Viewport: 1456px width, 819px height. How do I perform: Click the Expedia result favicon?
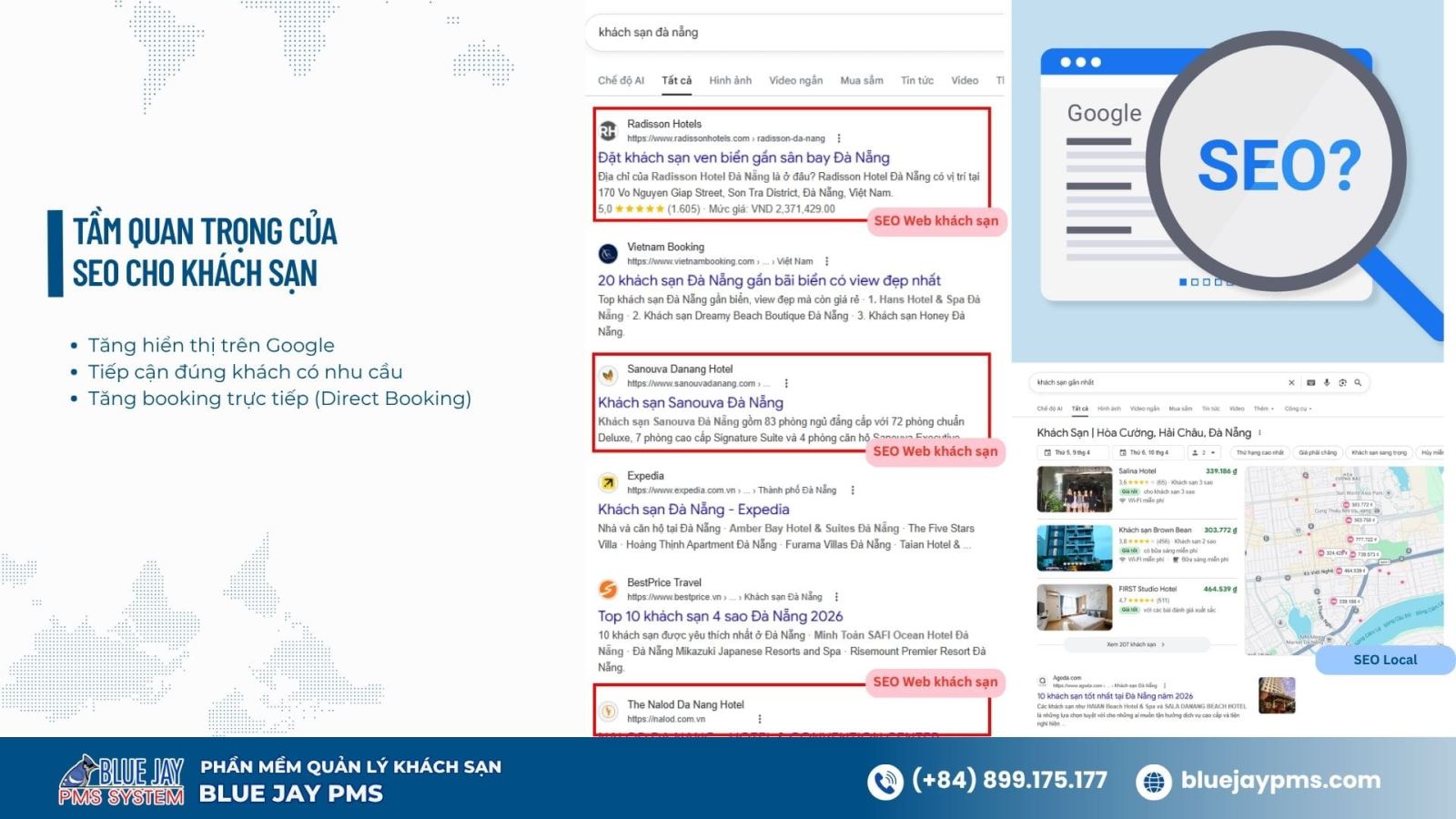coord(608,483)
